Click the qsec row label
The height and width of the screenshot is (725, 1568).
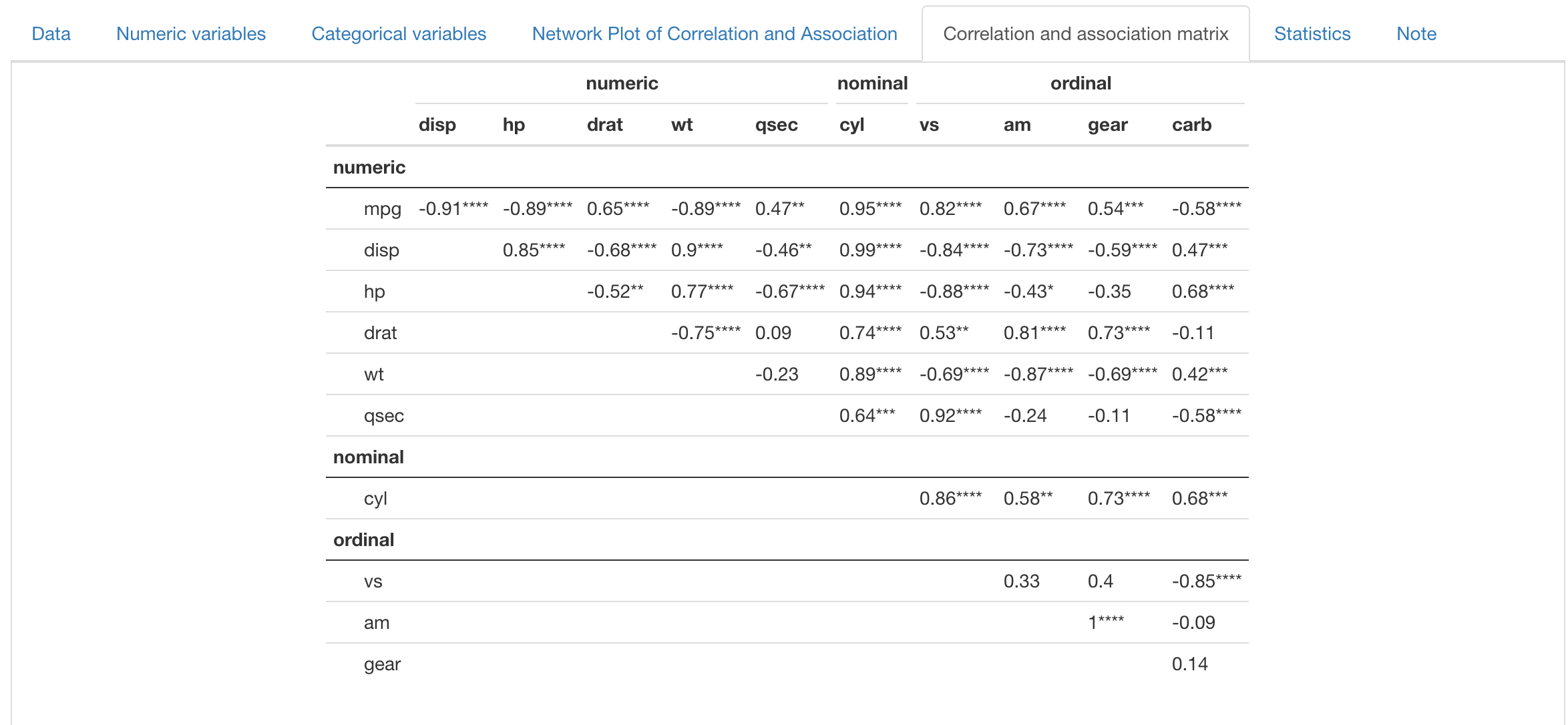pyautogui.click(x=383, y=416)
